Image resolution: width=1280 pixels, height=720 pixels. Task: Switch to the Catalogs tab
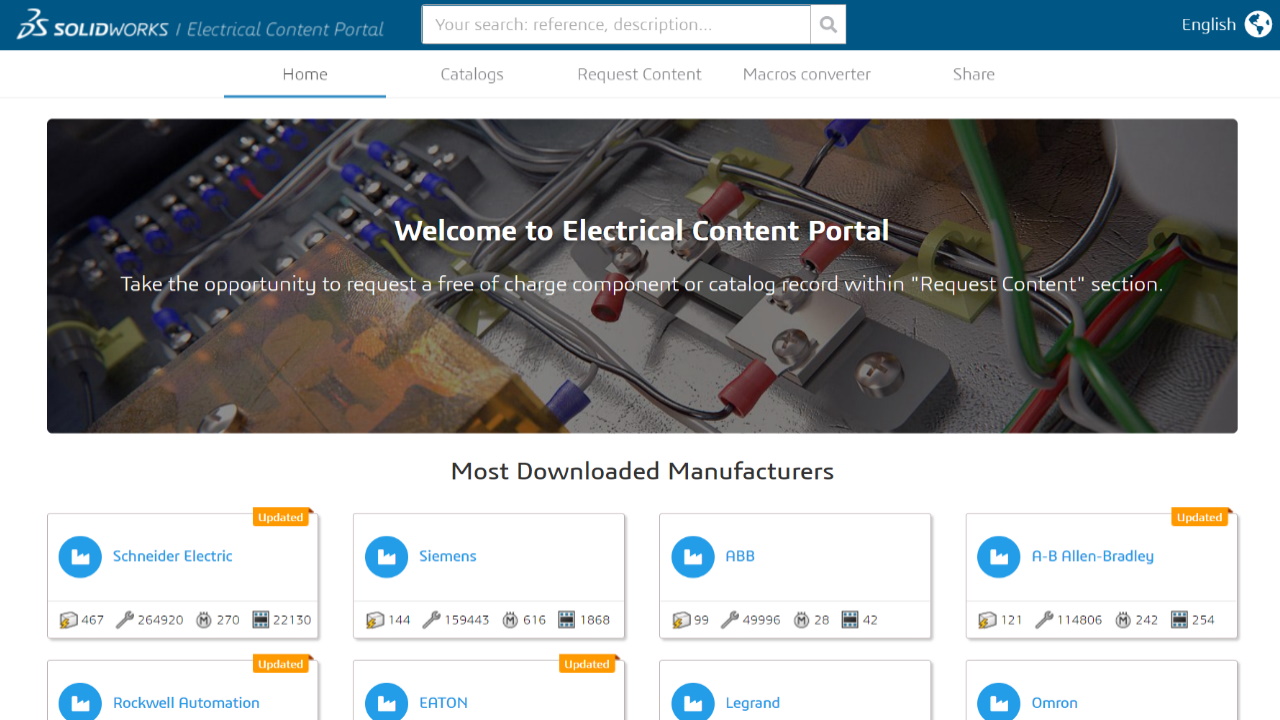tap(472, 74)
